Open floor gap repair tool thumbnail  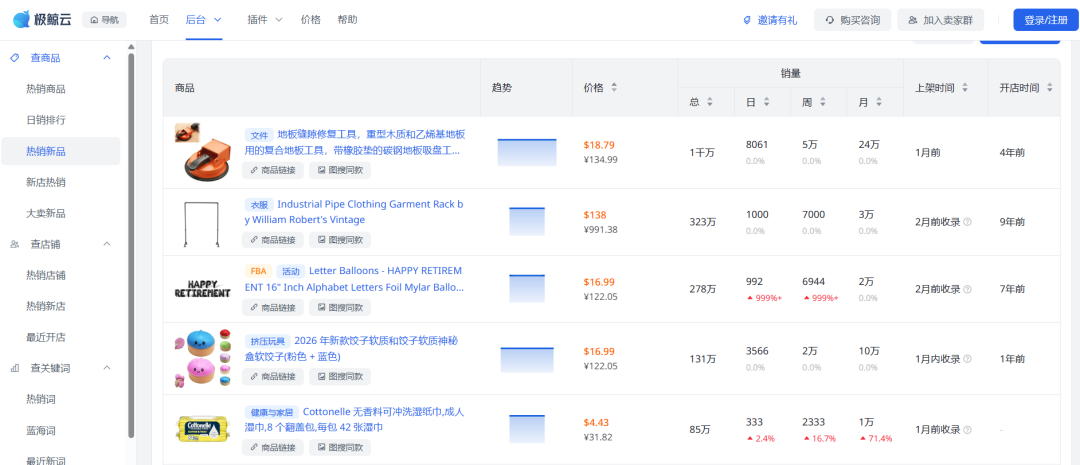pos(202,152)
